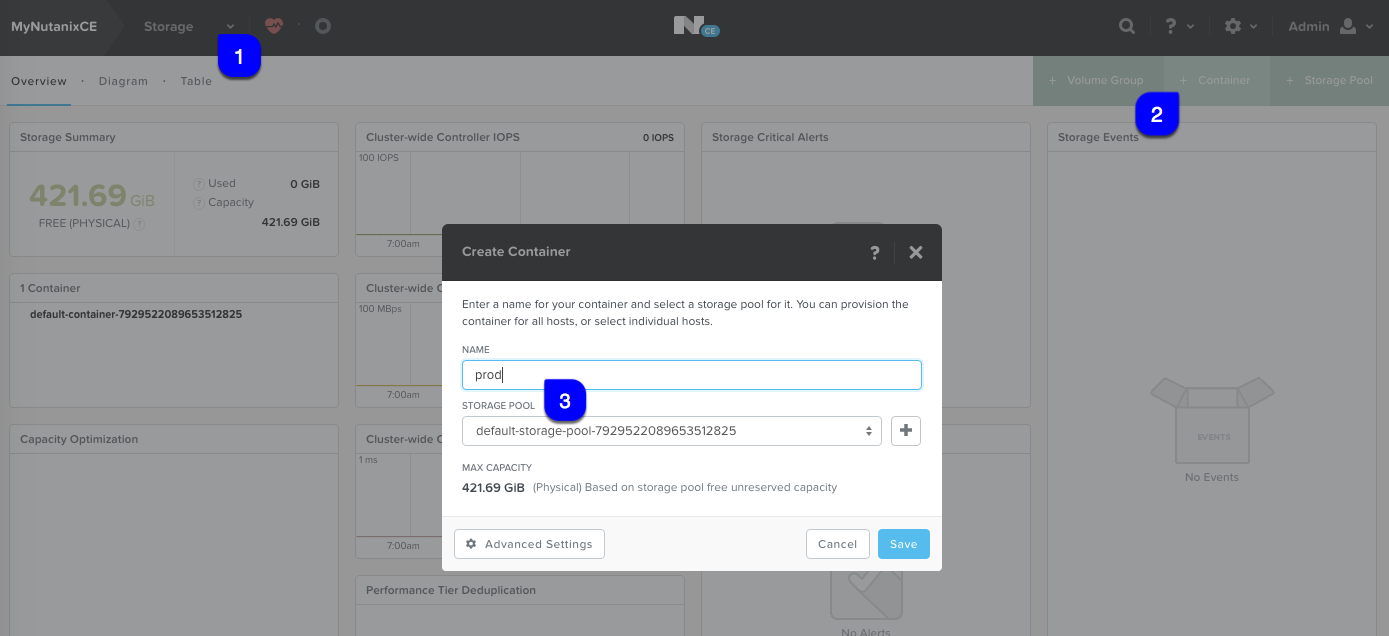This screenshot has height=636, width=1389.
Task: Click Cluster-wide Controller IOPS title
Action: (443, 137)
